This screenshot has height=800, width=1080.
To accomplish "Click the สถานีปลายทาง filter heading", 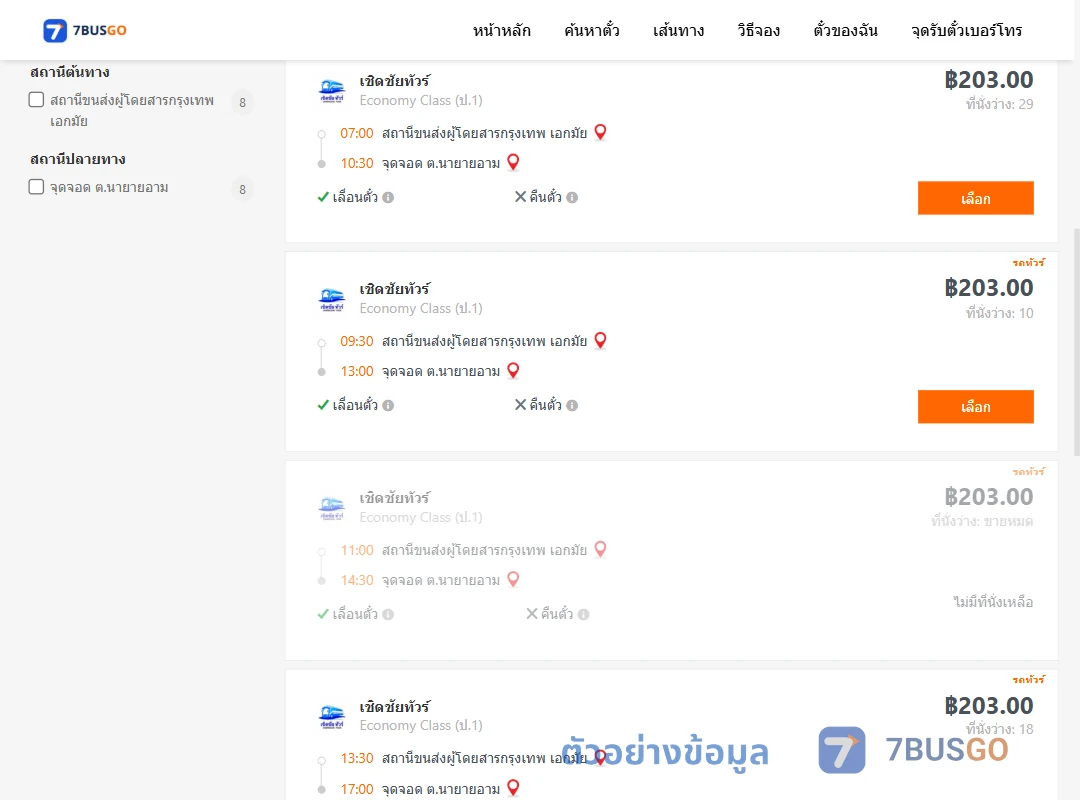I will pos(78,159).
